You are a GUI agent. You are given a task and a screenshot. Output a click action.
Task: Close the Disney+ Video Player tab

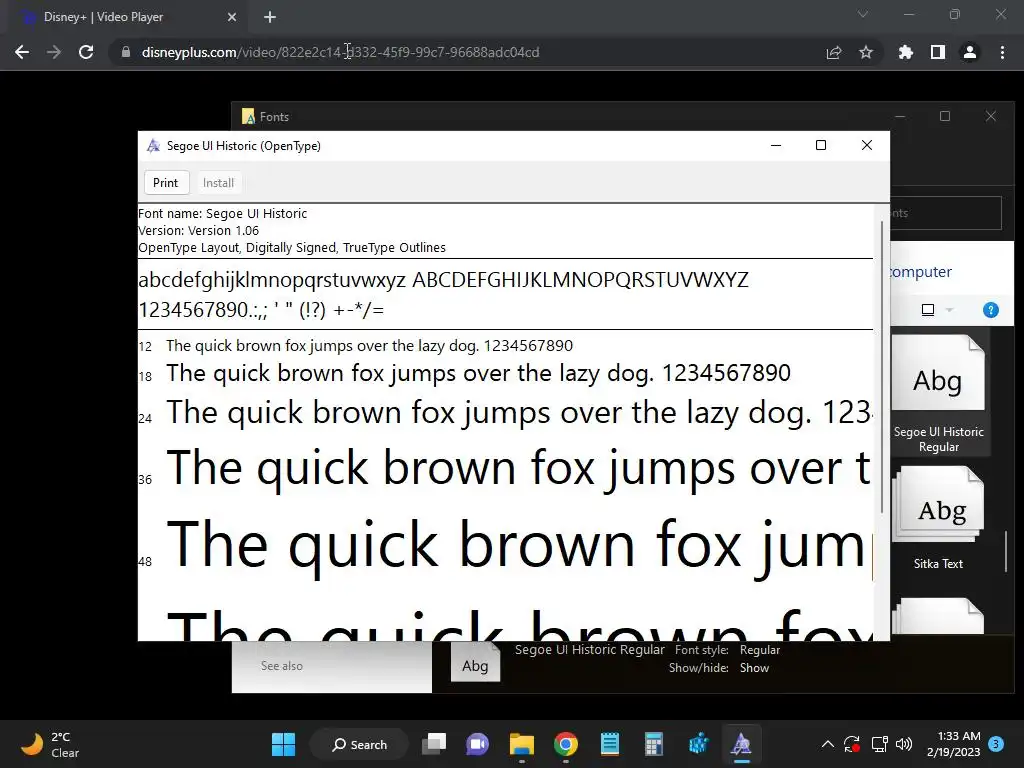point(232,17)
